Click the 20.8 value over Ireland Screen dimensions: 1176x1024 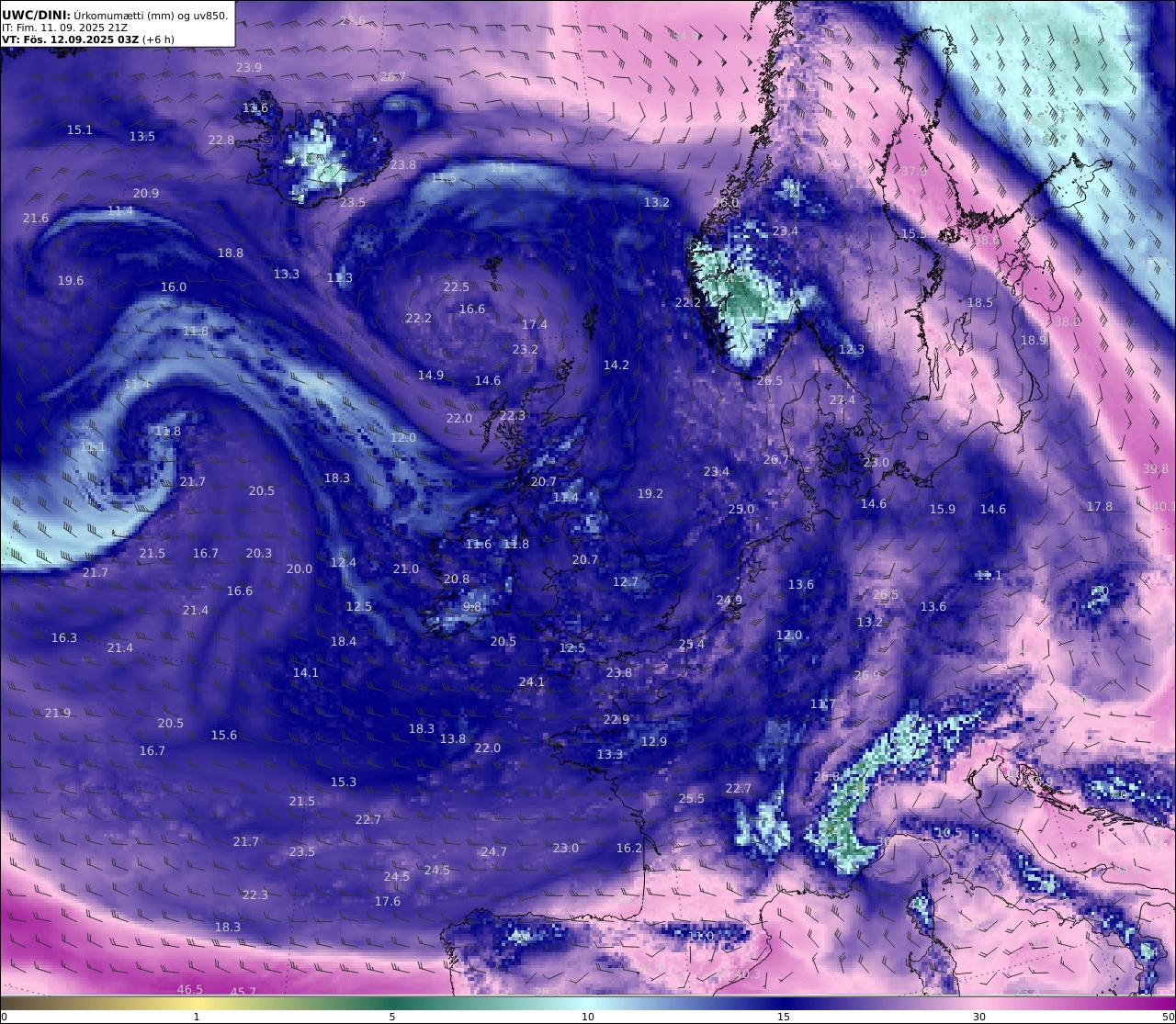tap(457, 580)
